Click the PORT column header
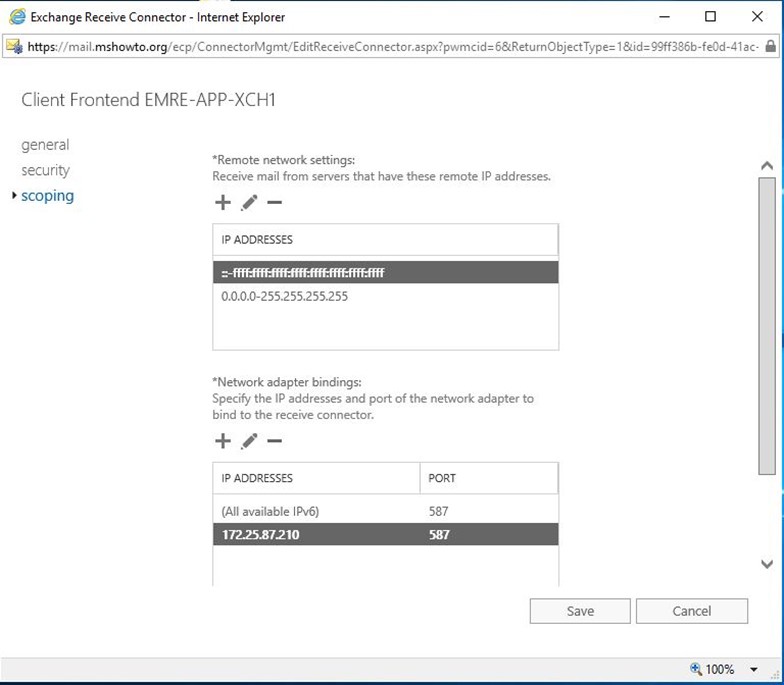Screen dimensions: 784x685 click(489, 478)
